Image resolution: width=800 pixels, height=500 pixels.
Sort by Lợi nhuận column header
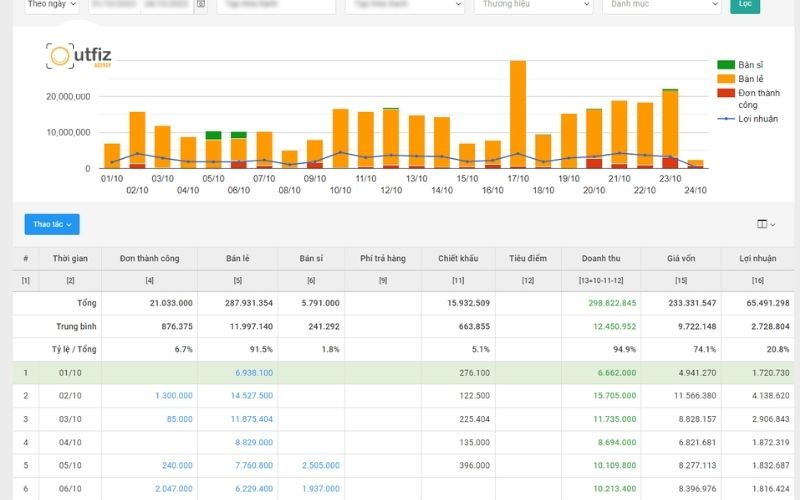(758, 259)
